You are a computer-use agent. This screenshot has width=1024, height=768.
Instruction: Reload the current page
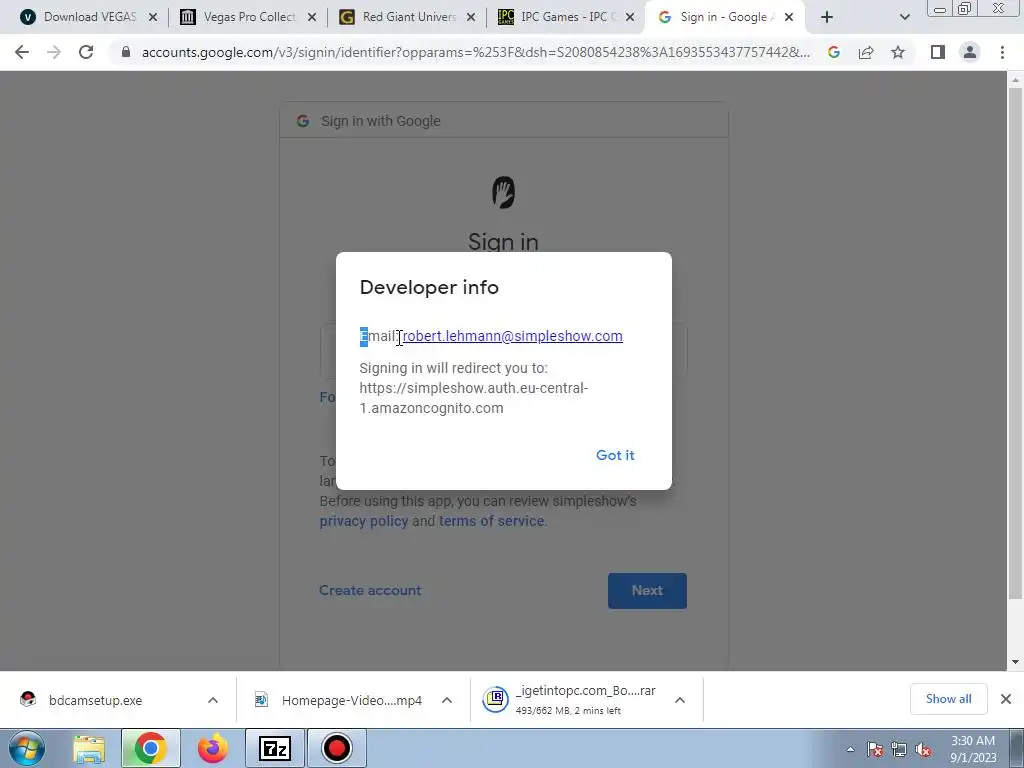(86, 52)
